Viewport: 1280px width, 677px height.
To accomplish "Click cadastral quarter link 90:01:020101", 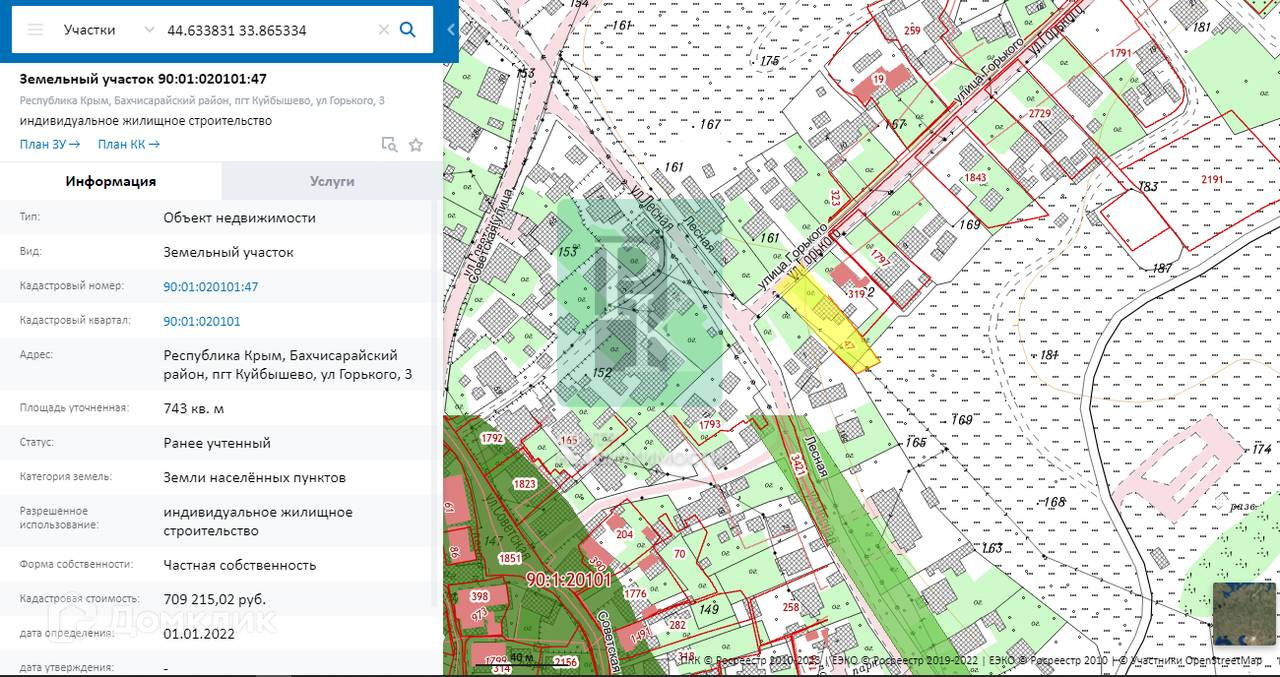I will point(202,321).
